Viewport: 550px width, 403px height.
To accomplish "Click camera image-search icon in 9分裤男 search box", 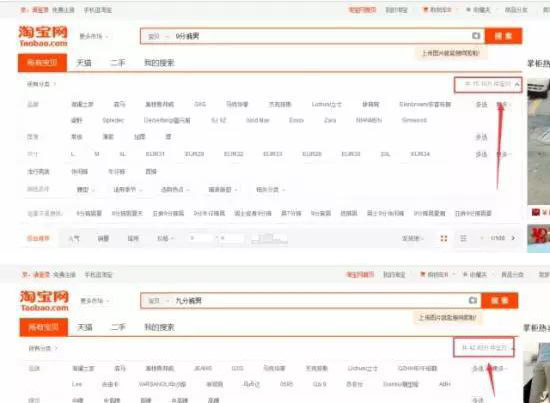I will [476, 36].
